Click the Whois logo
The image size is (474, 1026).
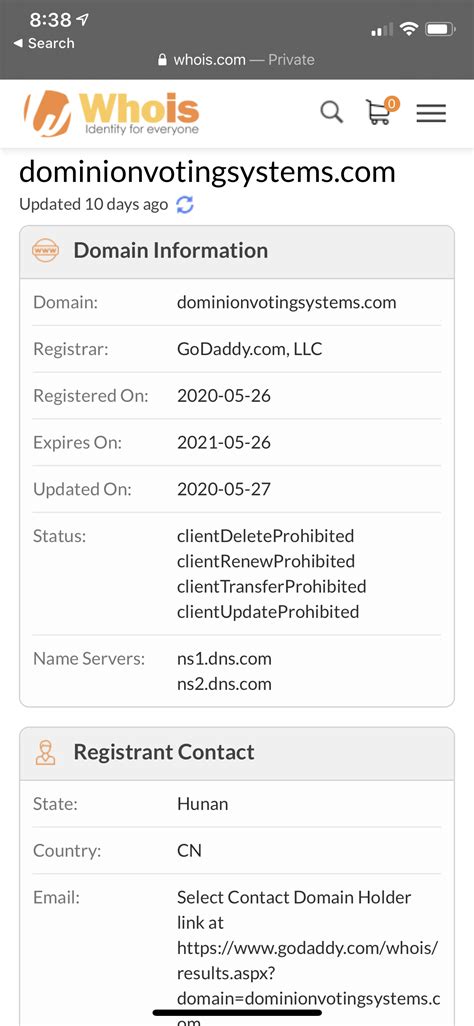[111, 113]
